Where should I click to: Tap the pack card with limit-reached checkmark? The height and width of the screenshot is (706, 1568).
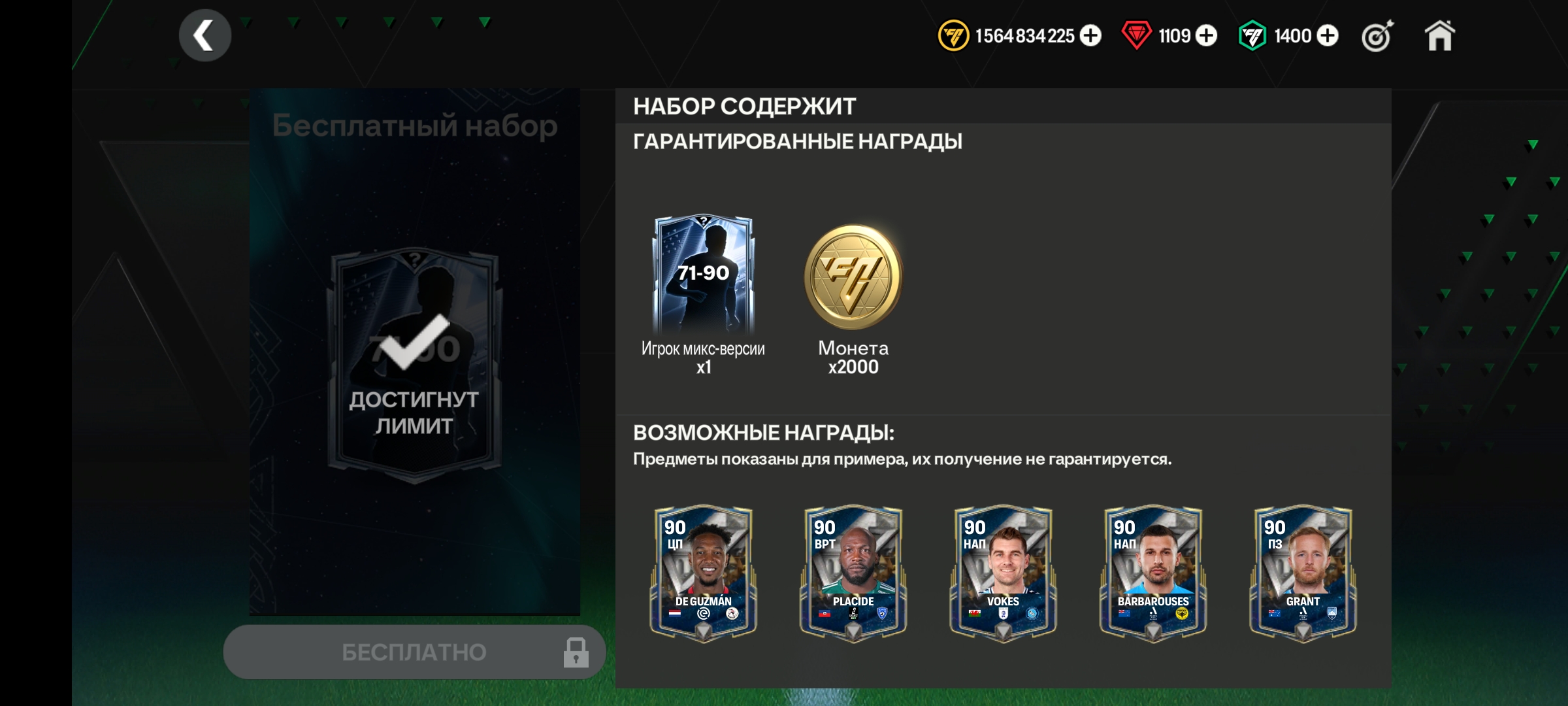point(414,366)
